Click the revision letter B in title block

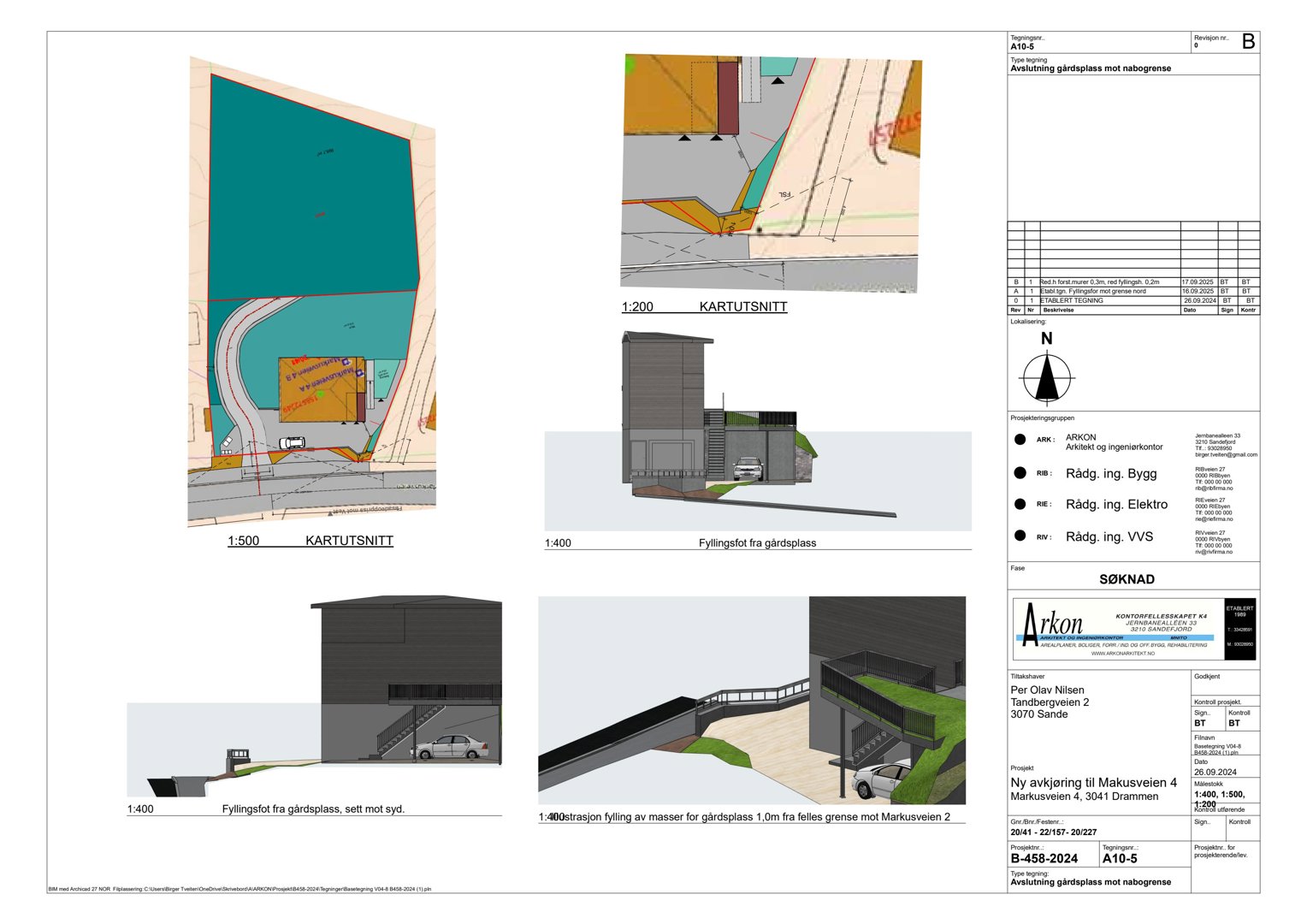coord(1250,41)
